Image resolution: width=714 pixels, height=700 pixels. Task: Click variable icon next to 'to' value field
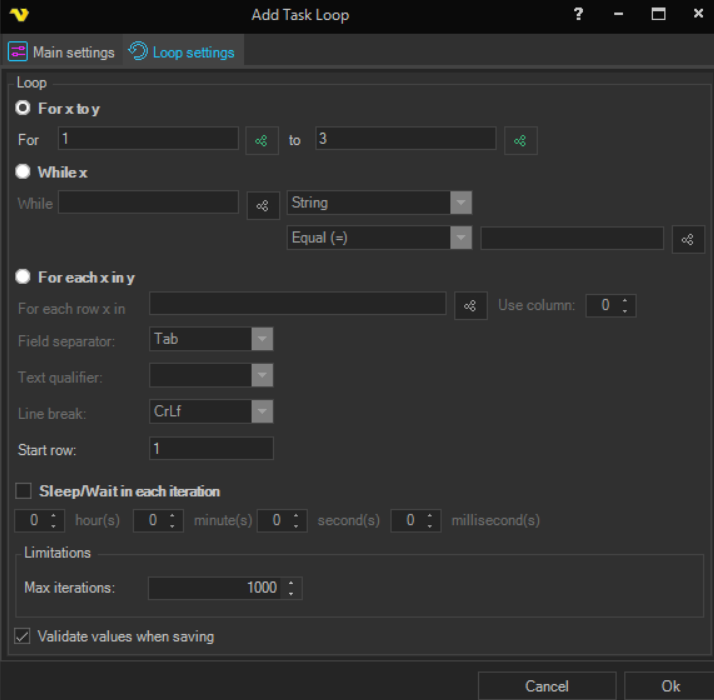pyautogui.click(x=520, y=141)
